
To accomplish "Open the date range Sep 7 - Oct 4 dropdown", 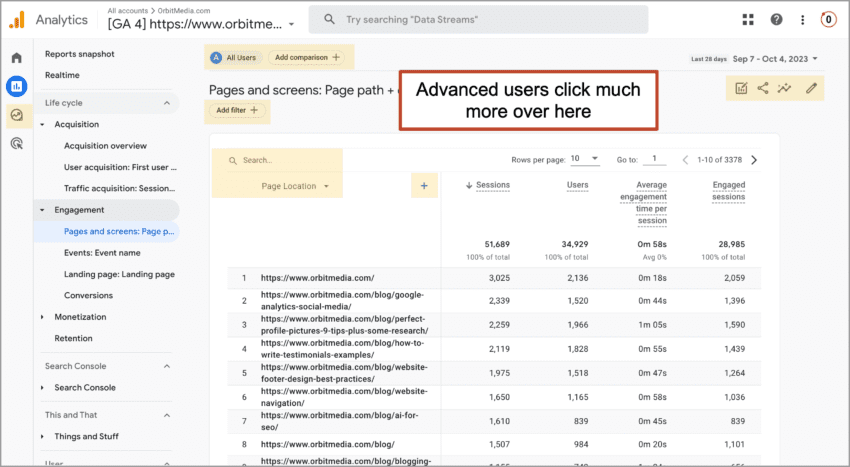I will click(775, 59).
